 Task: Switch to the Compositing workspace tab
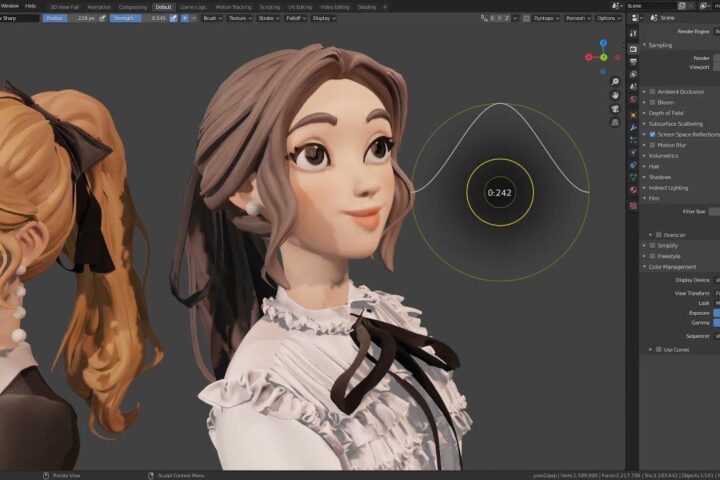click(x=133, y=7)
